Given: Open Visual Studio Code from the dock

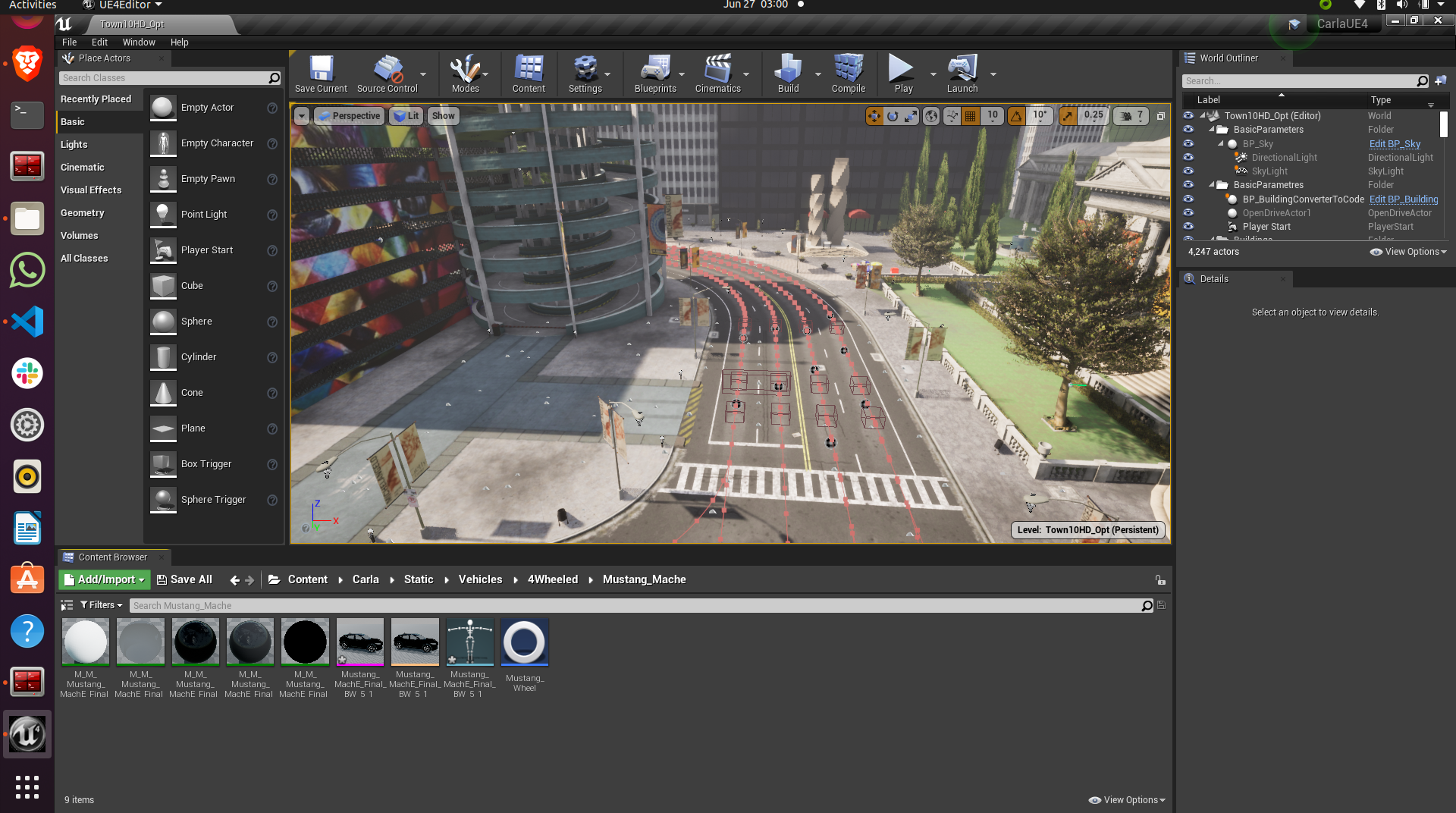Looking at the screenshot, I should pos(27,322).
